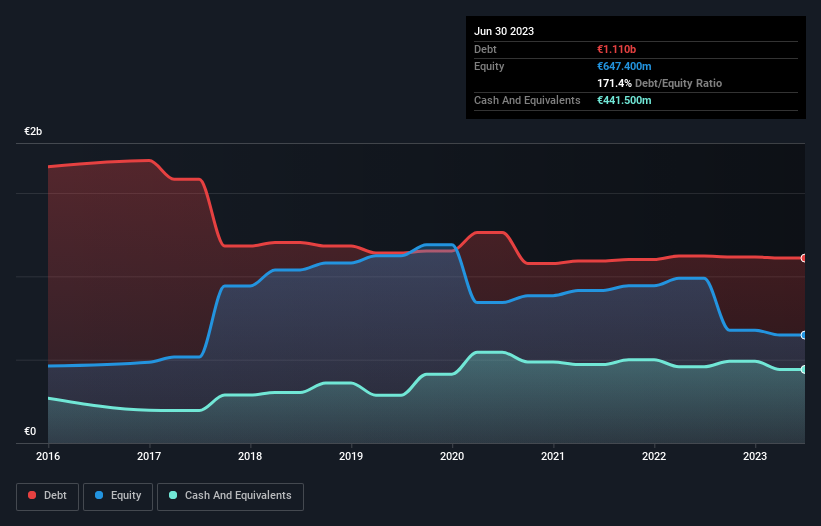Click the €1.110b debt value

(x=616, y=49)
